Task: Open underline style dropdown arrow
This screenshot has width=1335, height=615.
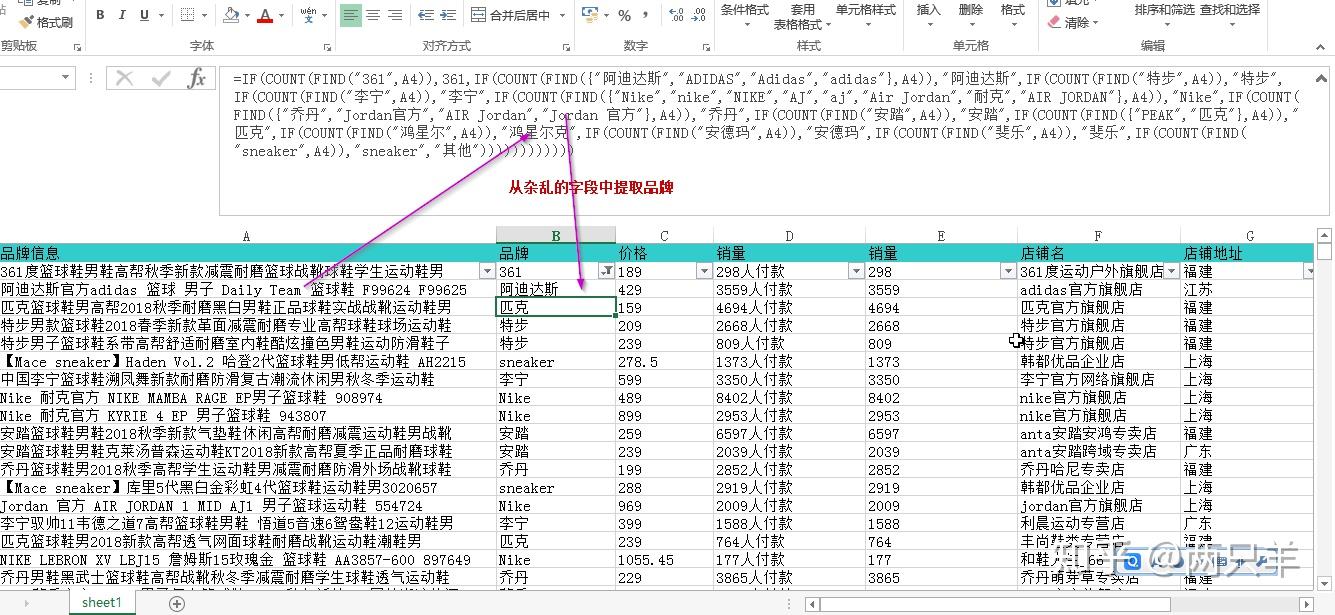Action: coord(162,16)
